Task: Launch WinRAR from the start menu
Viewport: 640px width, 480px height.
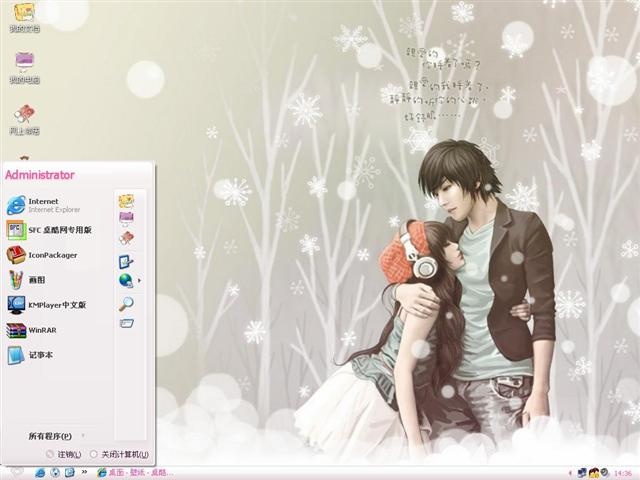Action: (40, 330)
